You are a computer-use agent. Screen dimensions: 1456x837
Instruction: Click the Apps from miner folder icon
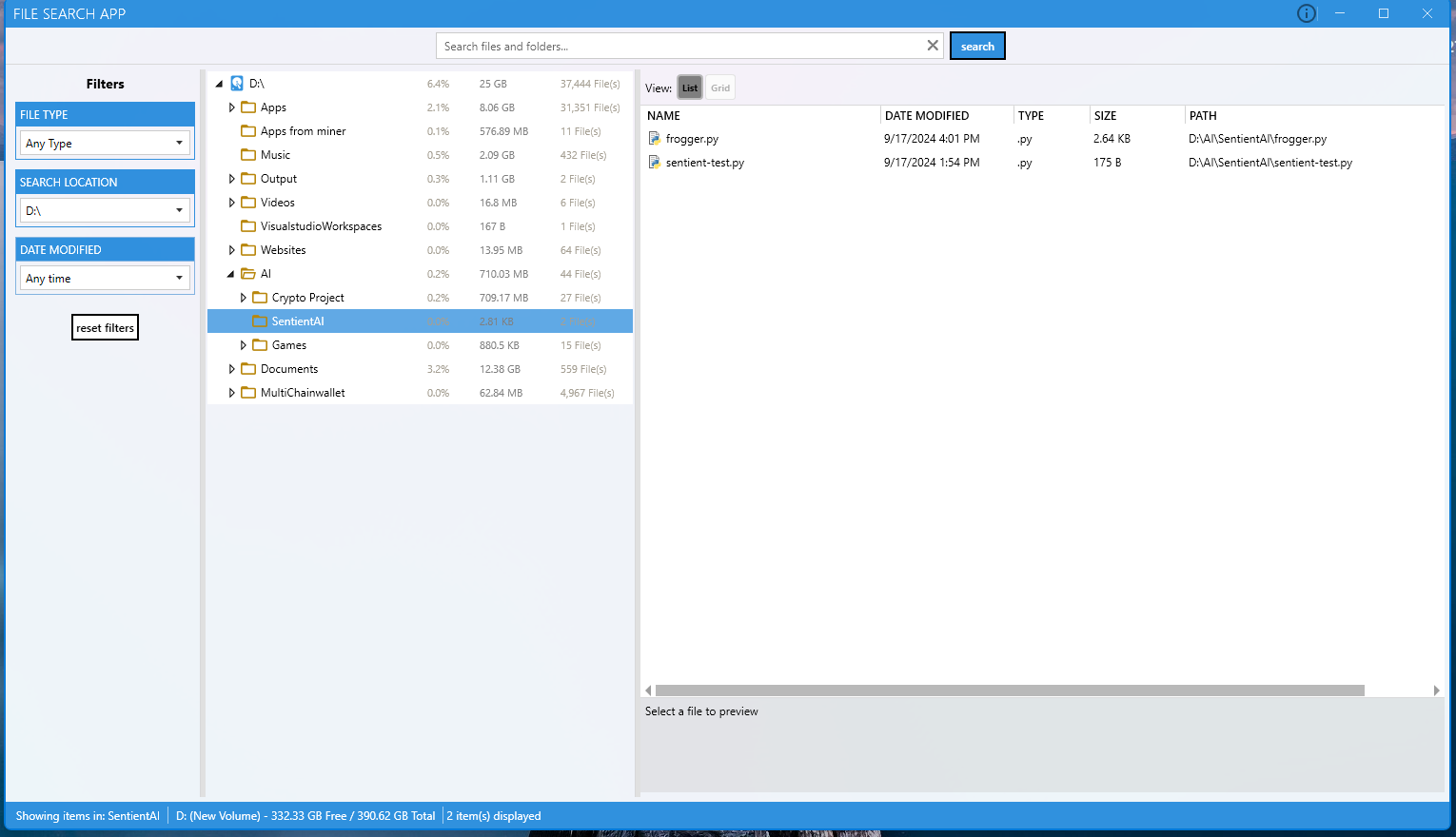click(248, 131)
